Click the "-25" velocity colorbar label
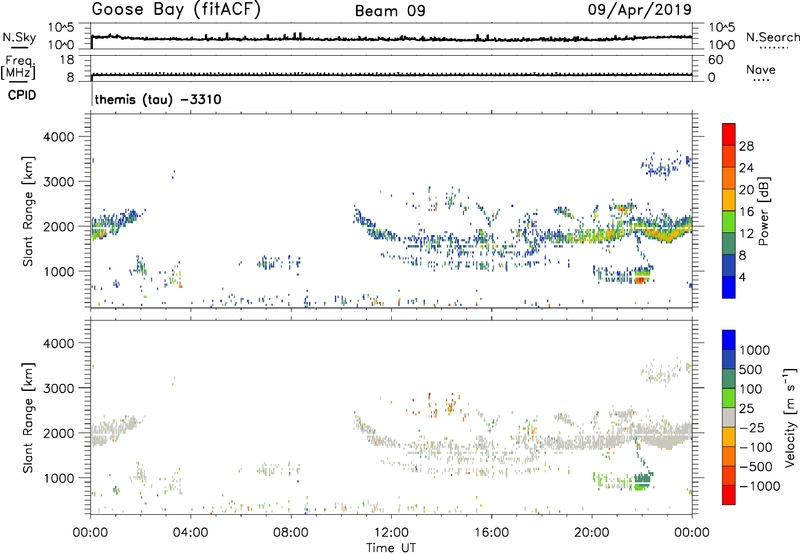Screen dimensions: 800x554 click(x=753, y=428)
